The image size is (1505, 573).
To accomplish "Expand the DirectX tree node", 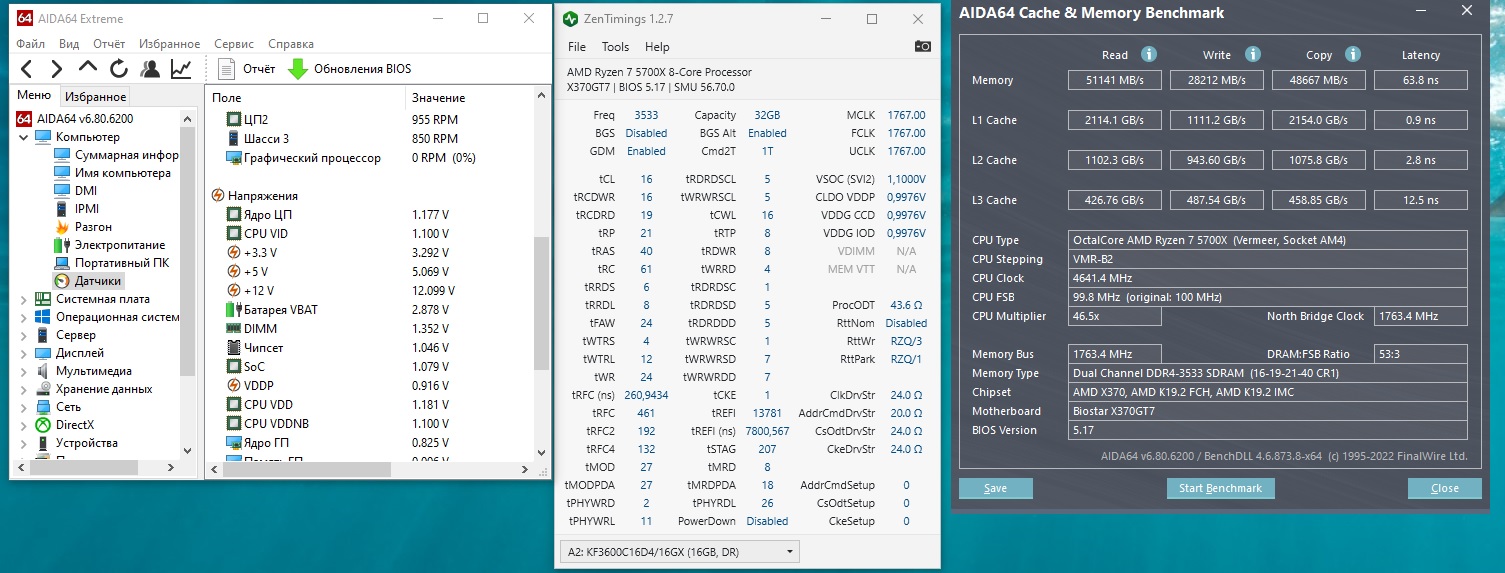I will click(x=24, y=425).
